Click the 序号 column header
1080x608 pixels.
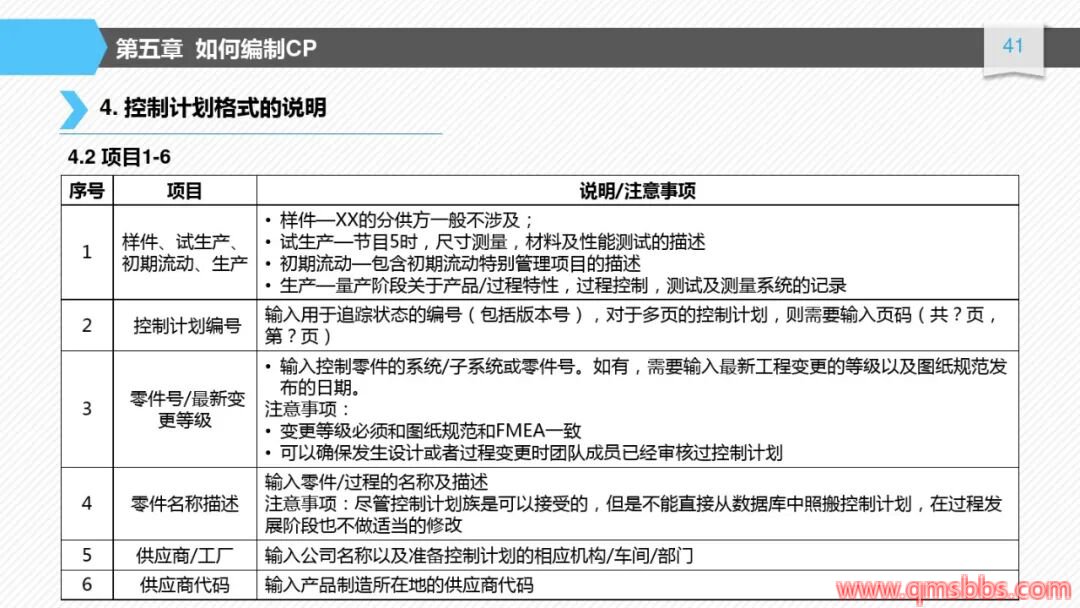87,191
